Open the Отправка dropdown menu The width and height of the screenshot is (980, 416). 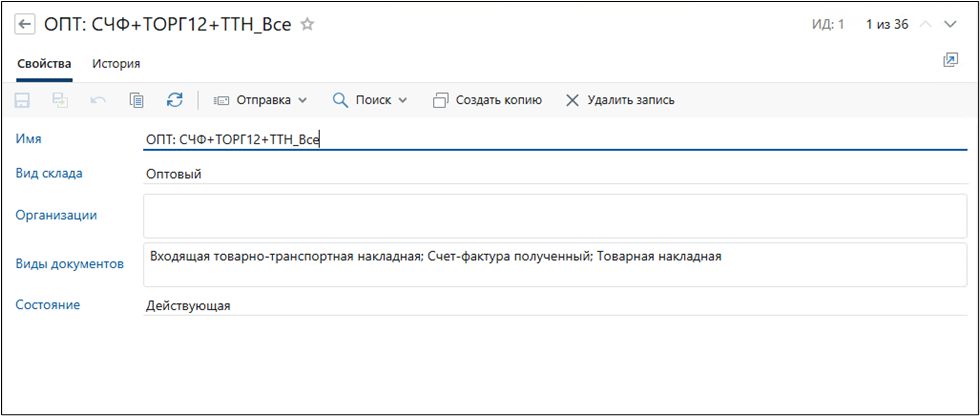click(x=261, y=100)
